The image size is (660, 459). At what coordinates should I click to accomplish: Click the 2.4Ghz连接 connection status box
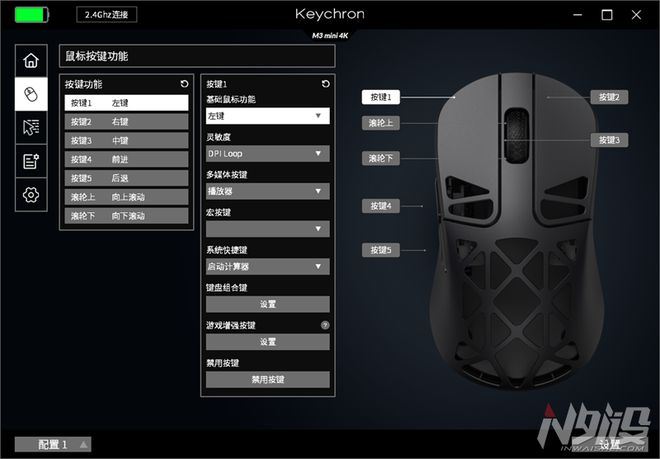pyautogui.click(x=106, y=15)
